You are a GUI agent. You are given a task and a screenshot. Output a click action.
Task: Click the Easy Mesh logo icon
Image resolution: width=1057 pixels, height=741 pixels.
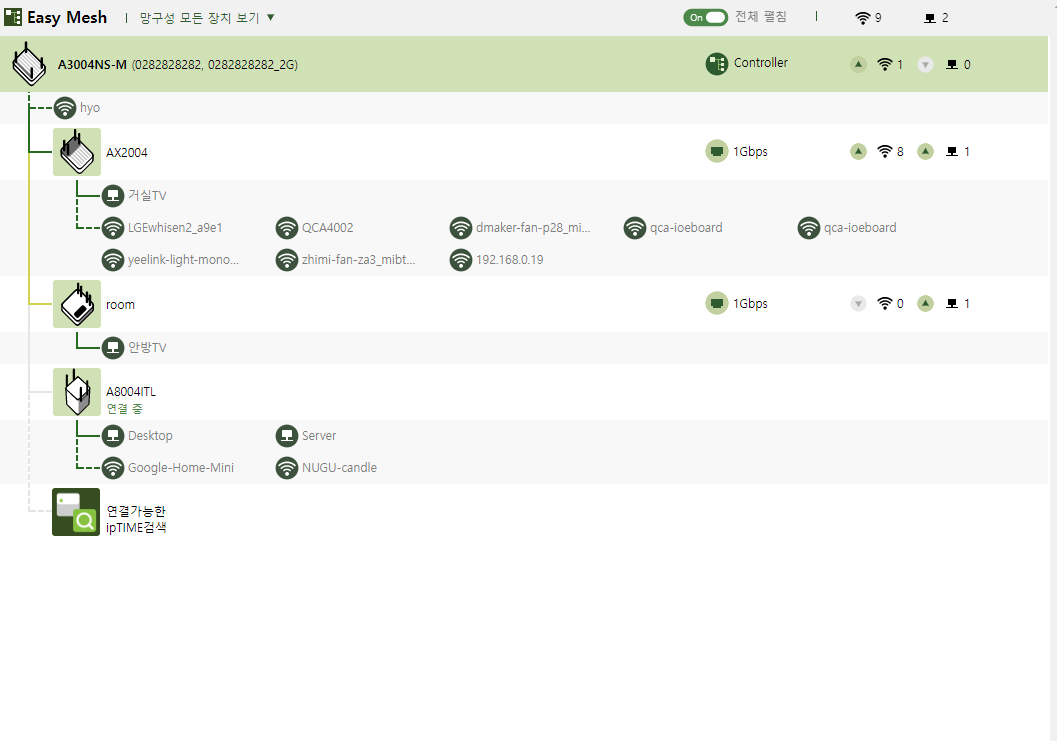pyautogui.click(x=13, y=18)
